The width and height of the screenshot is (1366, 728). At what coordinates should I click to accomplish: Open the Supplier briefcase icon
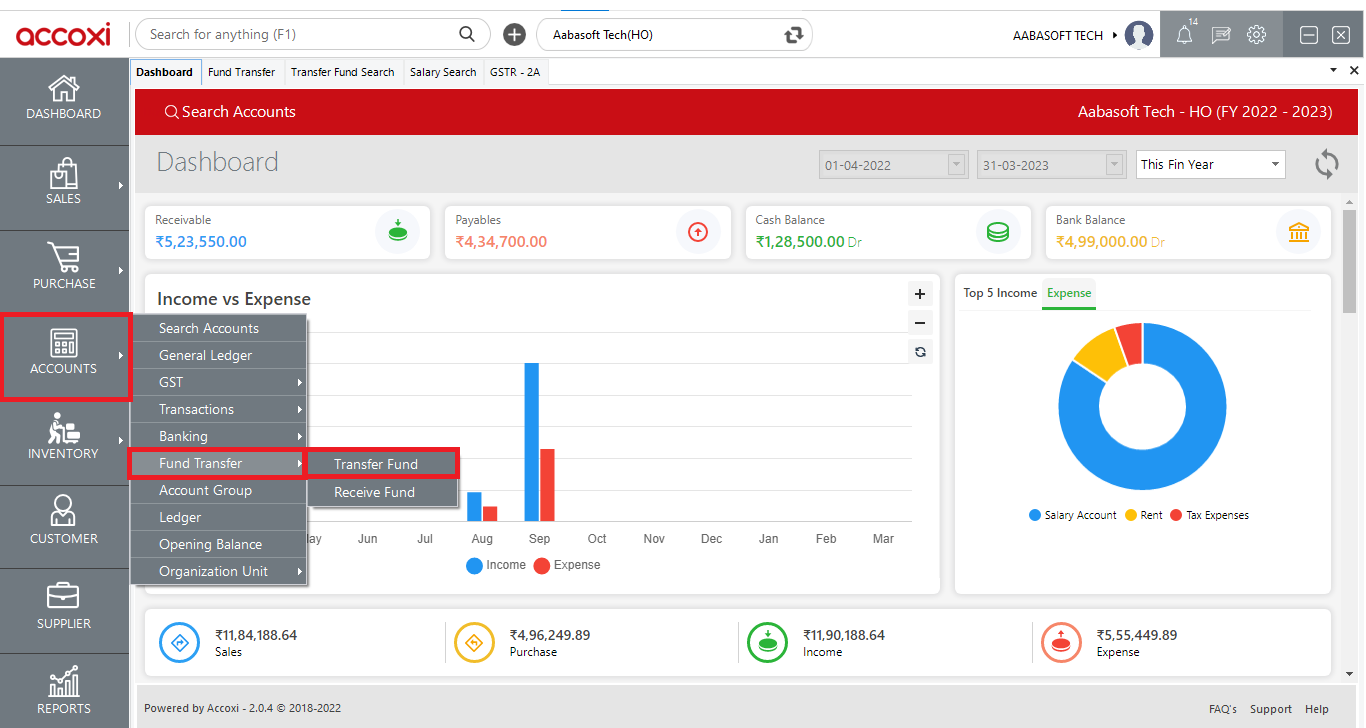[x=64, y=597]
